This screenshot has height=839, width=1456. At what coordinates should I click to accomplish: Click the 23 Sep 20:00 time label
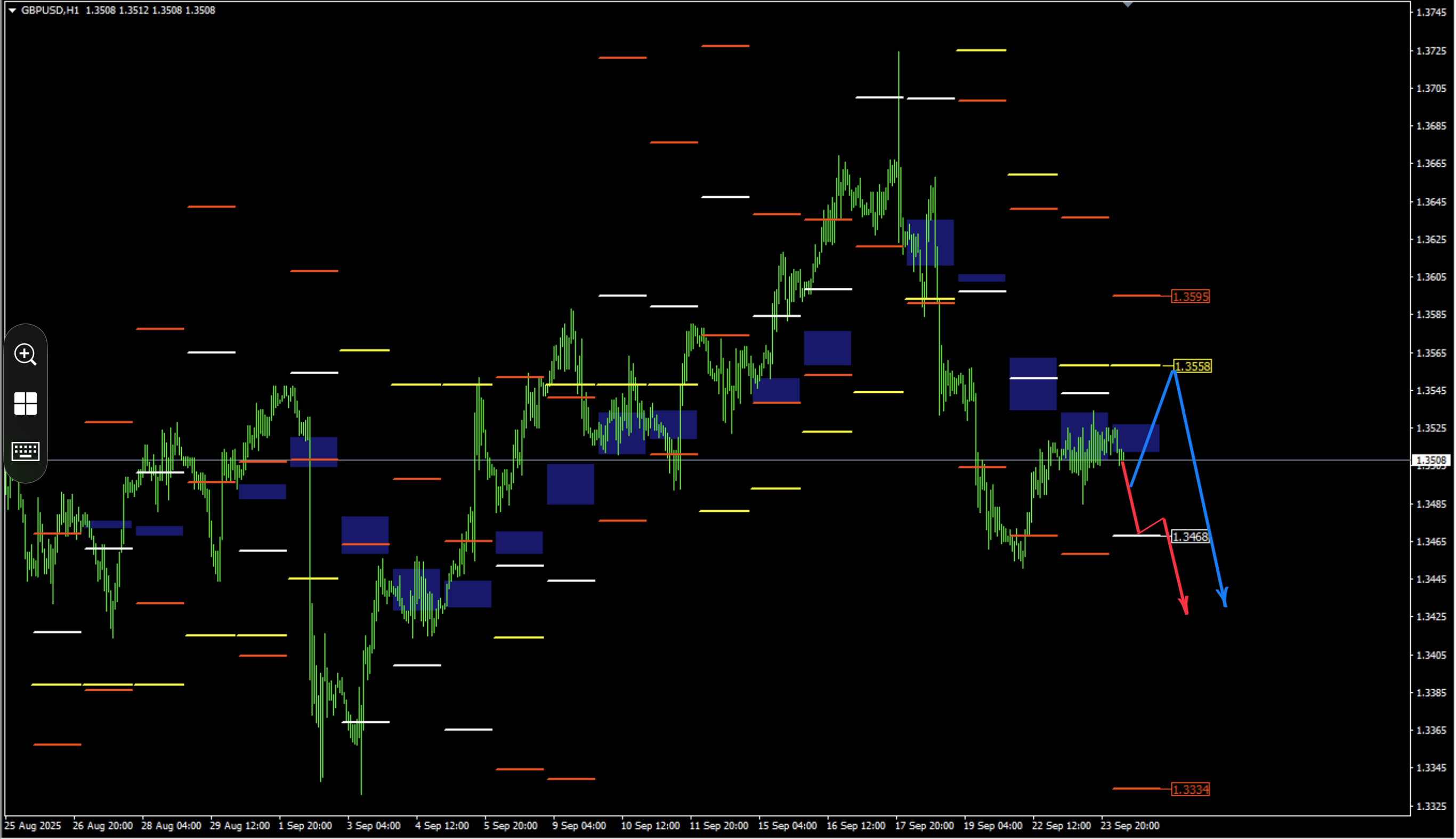click(1129, 826)
